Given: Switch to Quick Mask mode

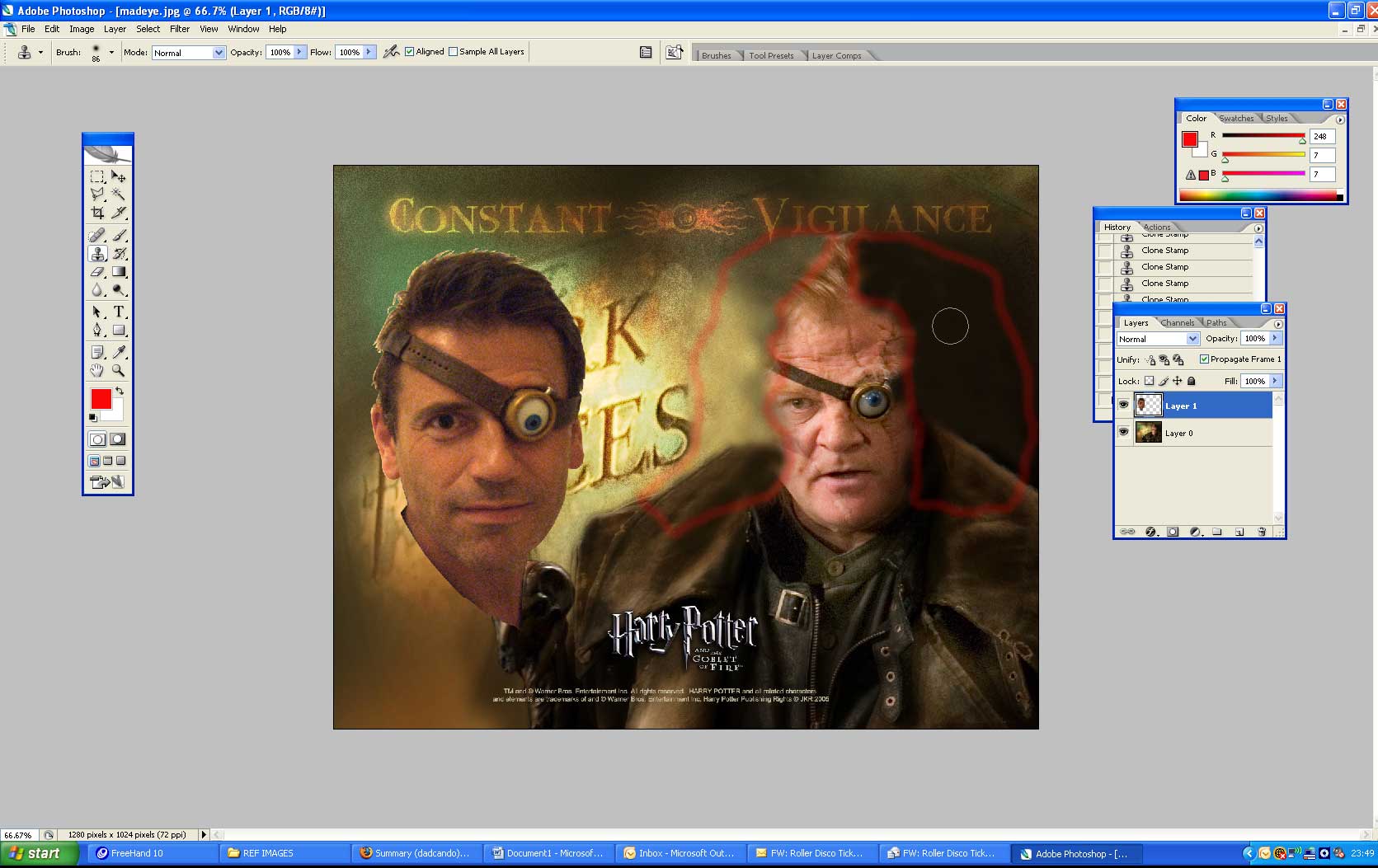Looking at the screenshot, I should click(x=118, y=439).
